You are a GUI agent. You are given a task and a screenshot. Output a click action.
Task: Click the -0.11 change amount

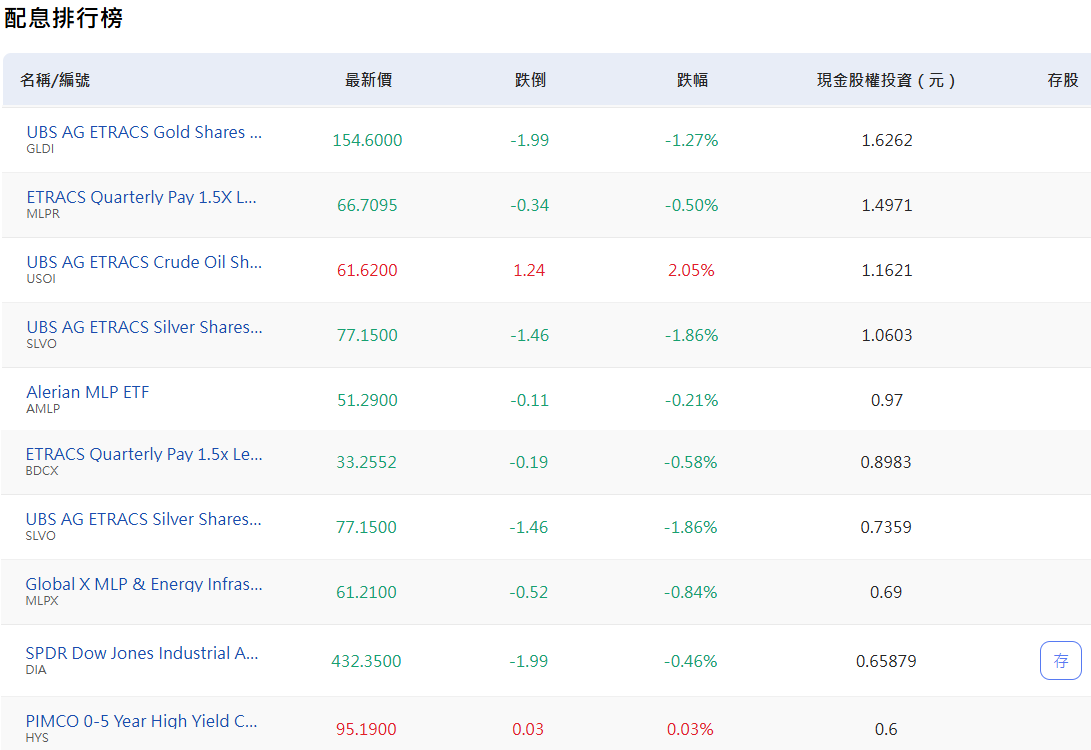[x=529, y=401]
